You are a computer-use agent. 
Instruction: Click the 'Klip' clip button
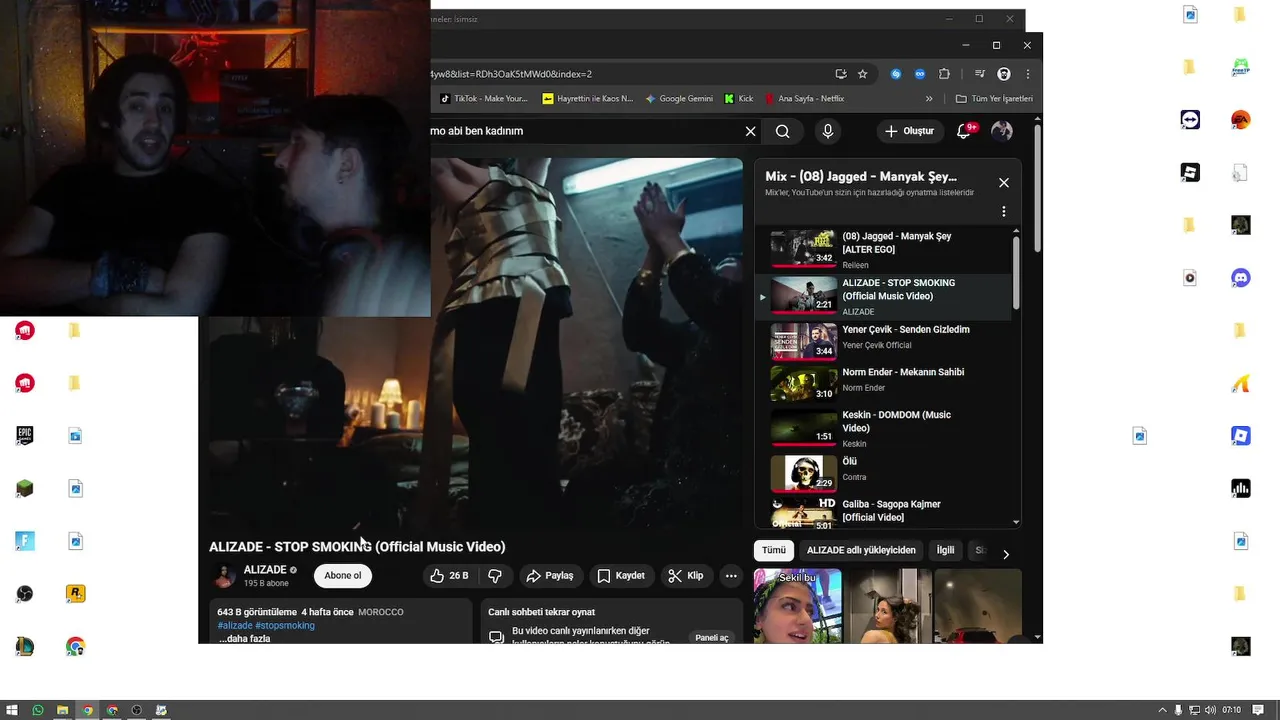(x=686, y=576)
